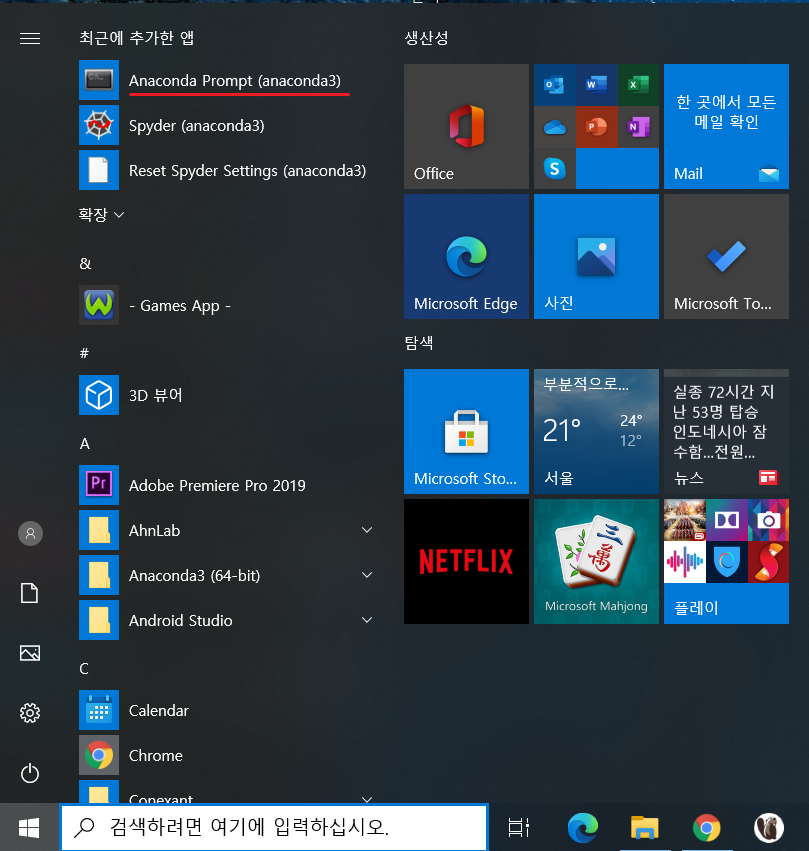
Task: Open the Mail tile
Action: click(726, 126)
